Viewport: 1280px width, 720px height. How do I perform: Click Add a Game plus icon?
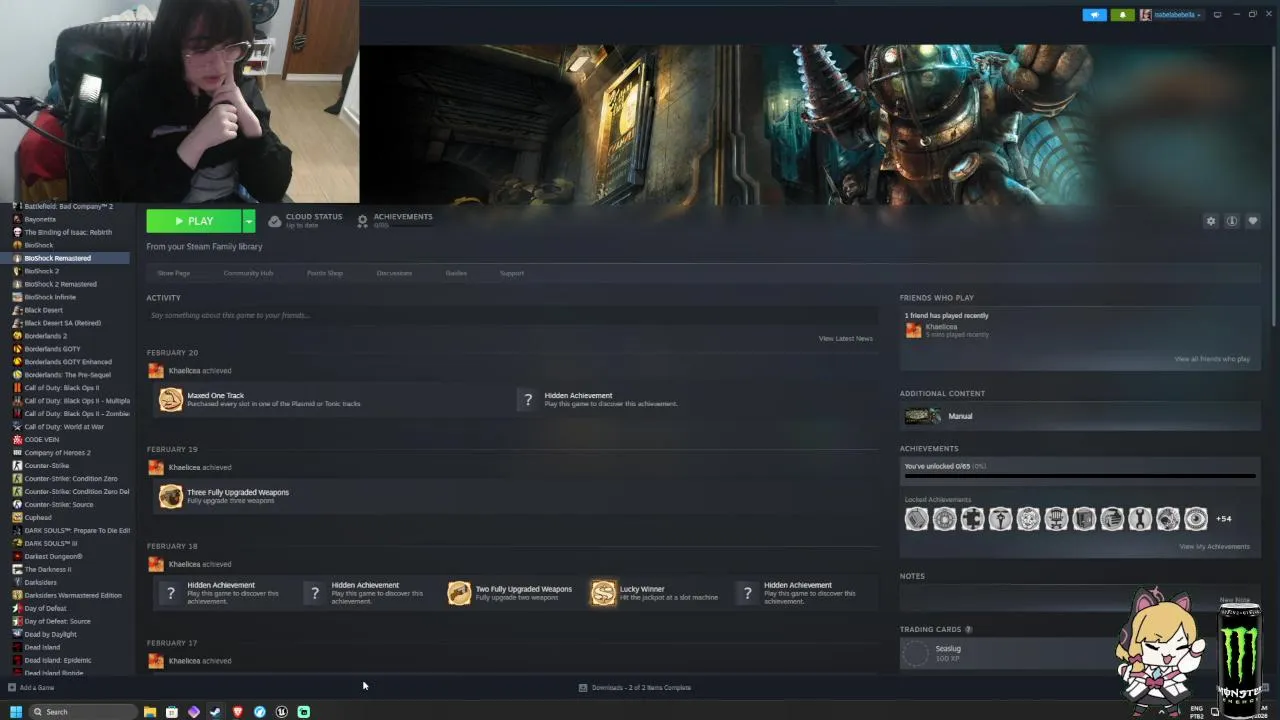click(x=12, y=688)
